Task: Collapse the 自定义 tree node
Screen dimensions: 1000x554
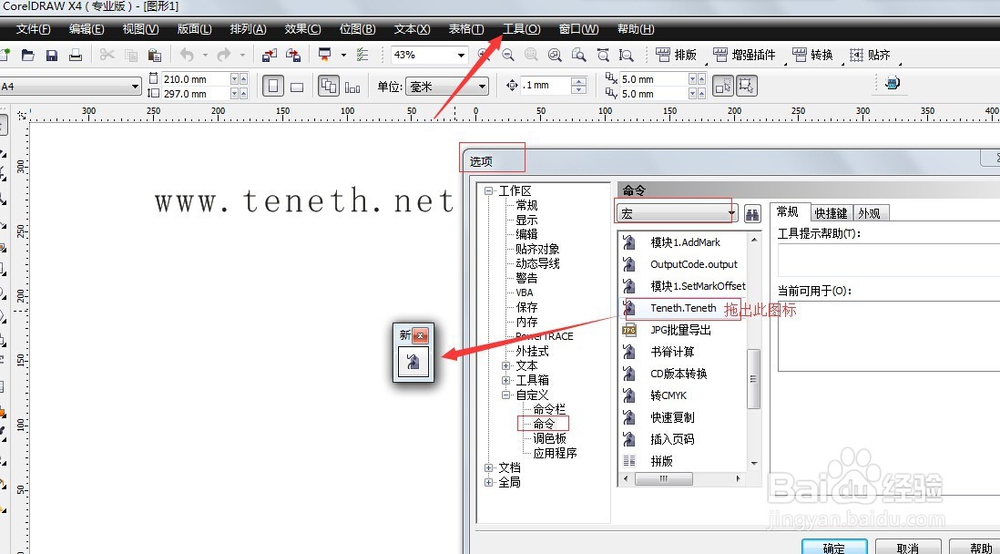Action: pyautogui.click(x=506, y=395)
